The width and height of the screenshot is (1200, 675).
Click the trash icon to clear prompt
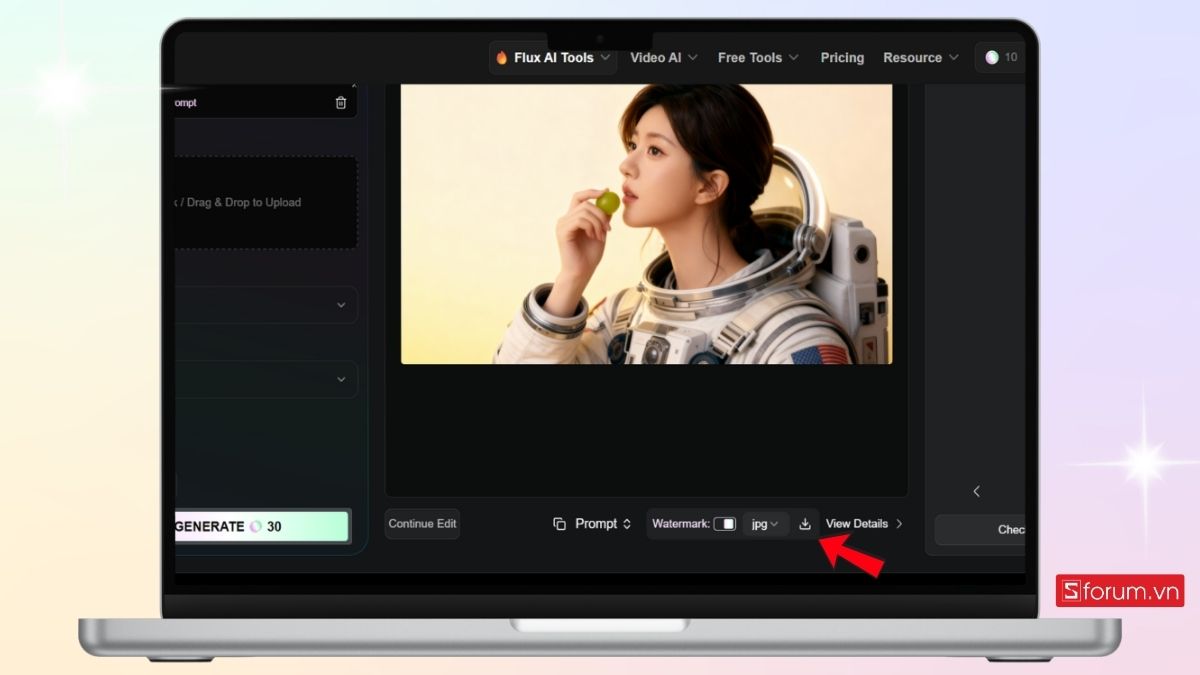341,103
